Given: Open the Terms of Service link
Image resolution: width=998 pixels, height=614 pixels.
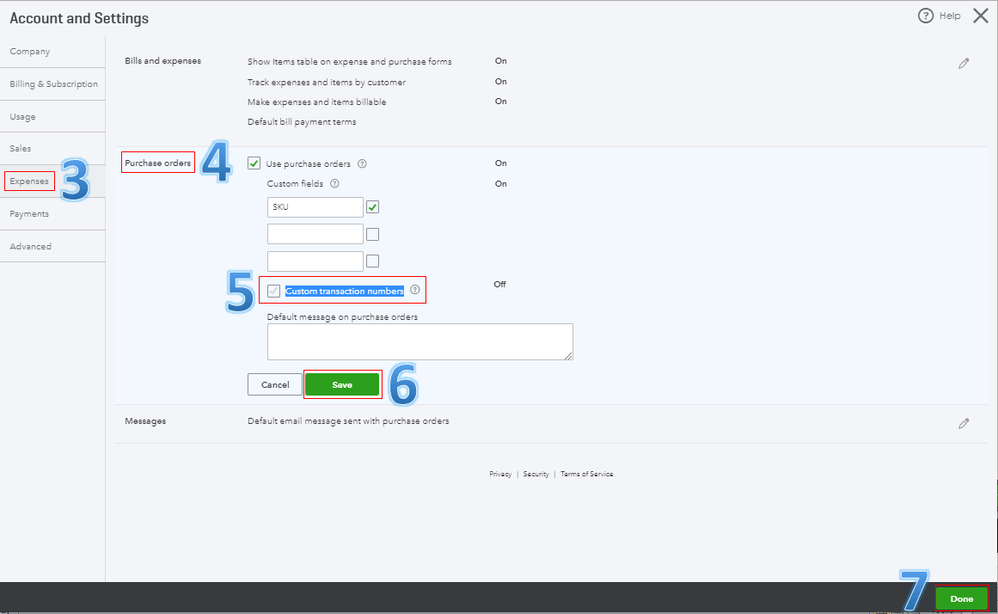Looking at the screenshot, I should (x=587, y=474).
